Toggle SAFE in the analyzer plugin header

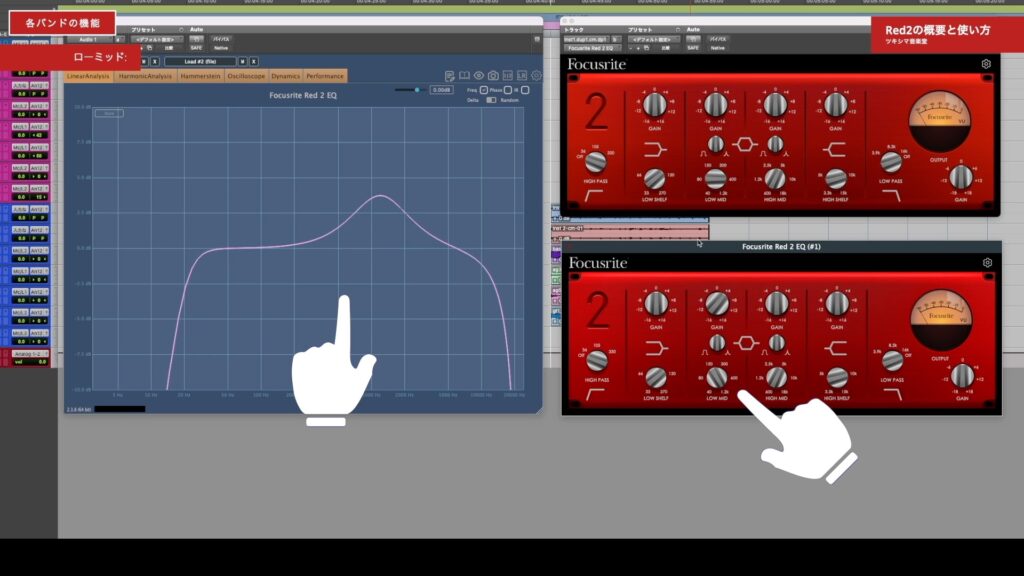pyautogui.click(x=196, y=48)
